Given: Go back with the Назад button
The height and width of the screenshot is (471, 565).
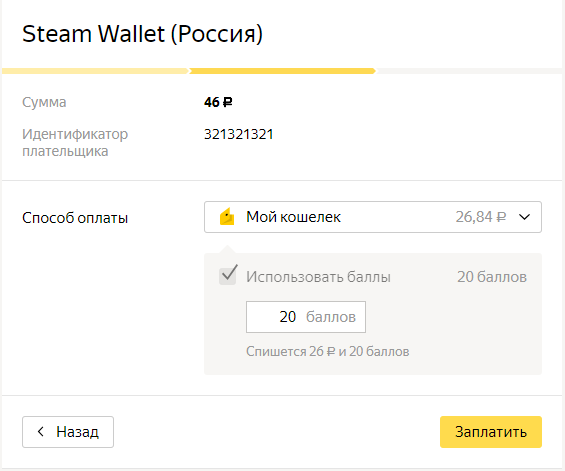Looking at the screenshot, I should coord(68,432).
